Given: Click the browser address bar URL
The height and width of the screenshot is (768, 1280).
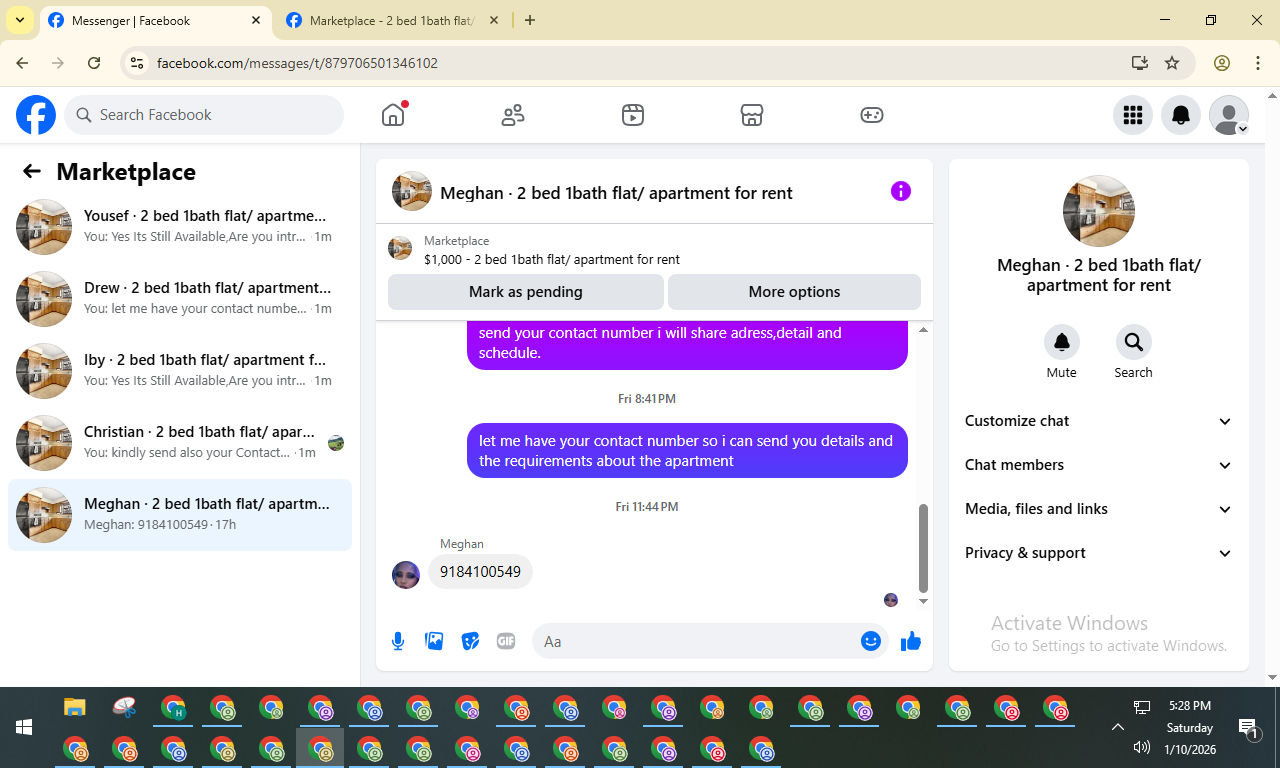Looking at the screenshot, I should pos(297,63).
